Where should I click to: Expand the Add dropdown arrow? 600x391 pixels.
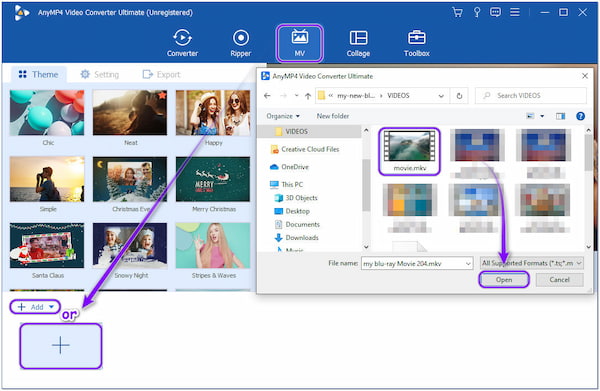[x=51, y=307]
